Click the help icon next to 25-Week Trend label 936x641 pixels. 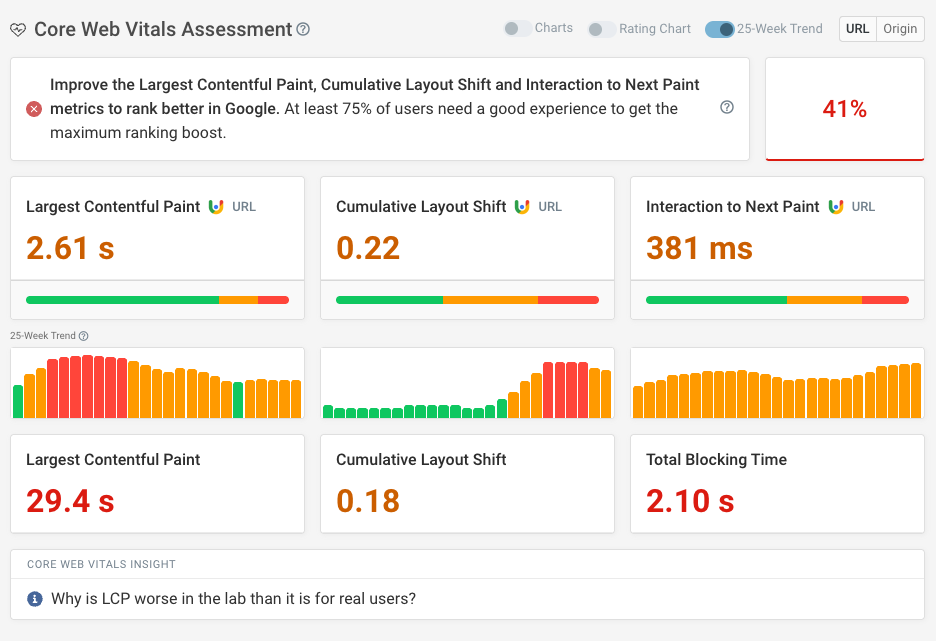click(84, 336)
